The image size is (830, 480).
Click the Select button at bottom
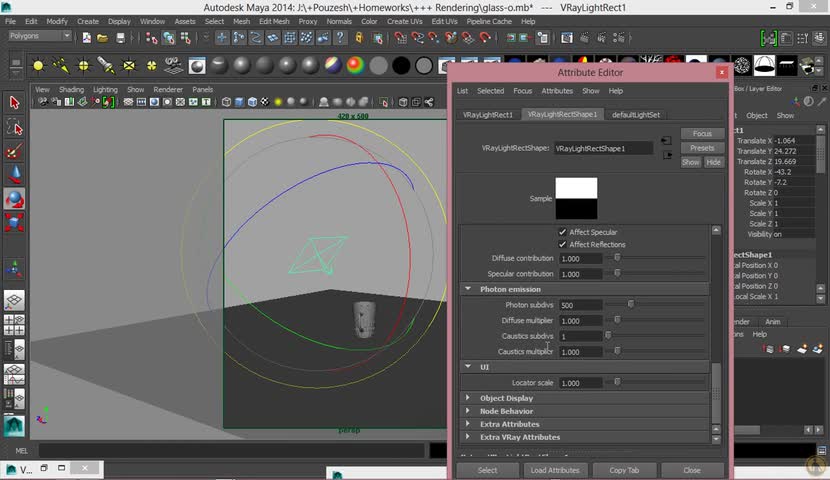[x=487, y=470]
